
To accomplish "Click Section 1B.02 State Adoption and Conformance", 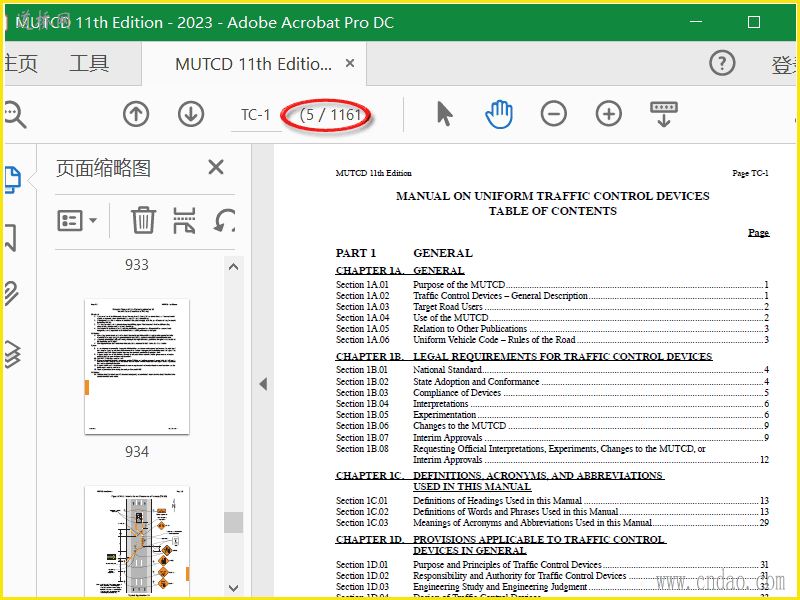I will [552, 382].
